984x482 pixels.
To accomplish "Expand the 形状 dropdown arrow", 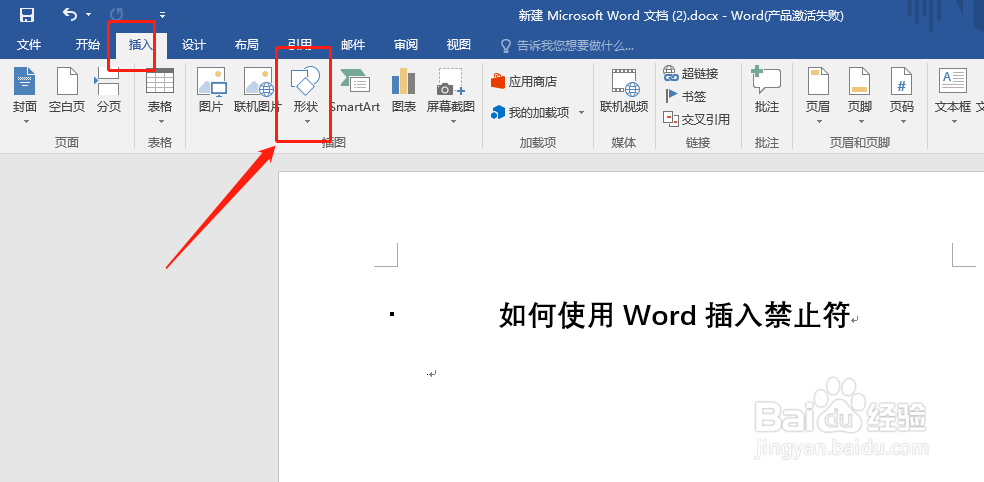I will pyautogui.click(x=307, y=121).
